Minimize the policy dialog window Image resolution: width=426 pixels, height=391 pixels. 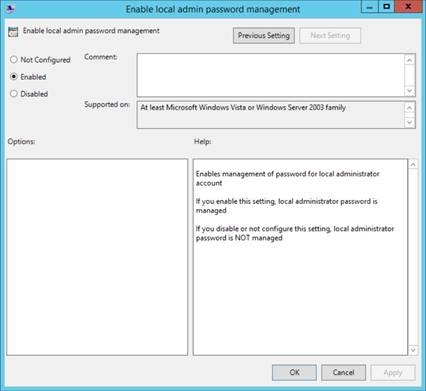369,7
